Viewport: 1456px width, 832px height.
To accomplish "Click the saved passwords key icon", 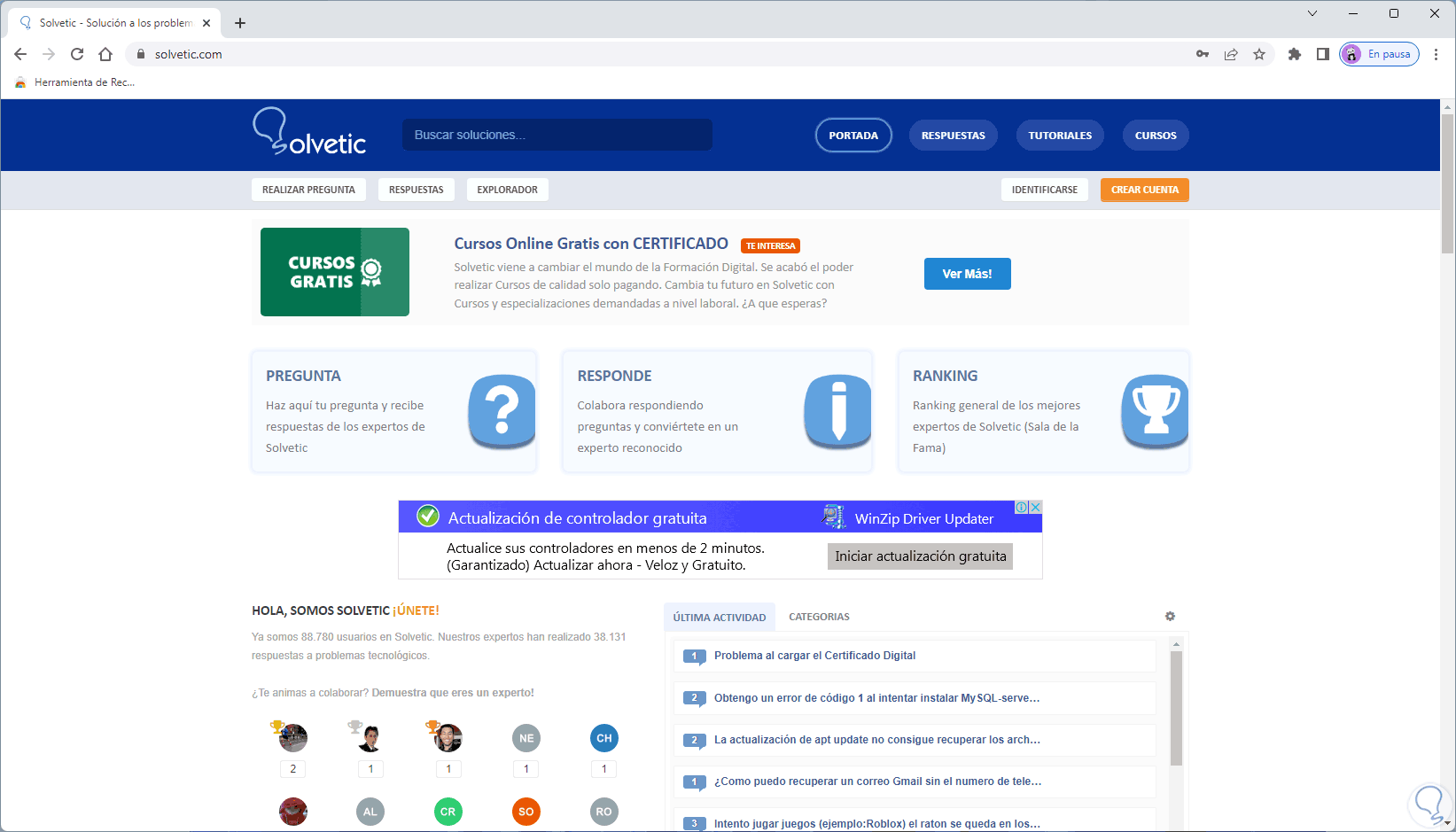I will point(1203,54).
